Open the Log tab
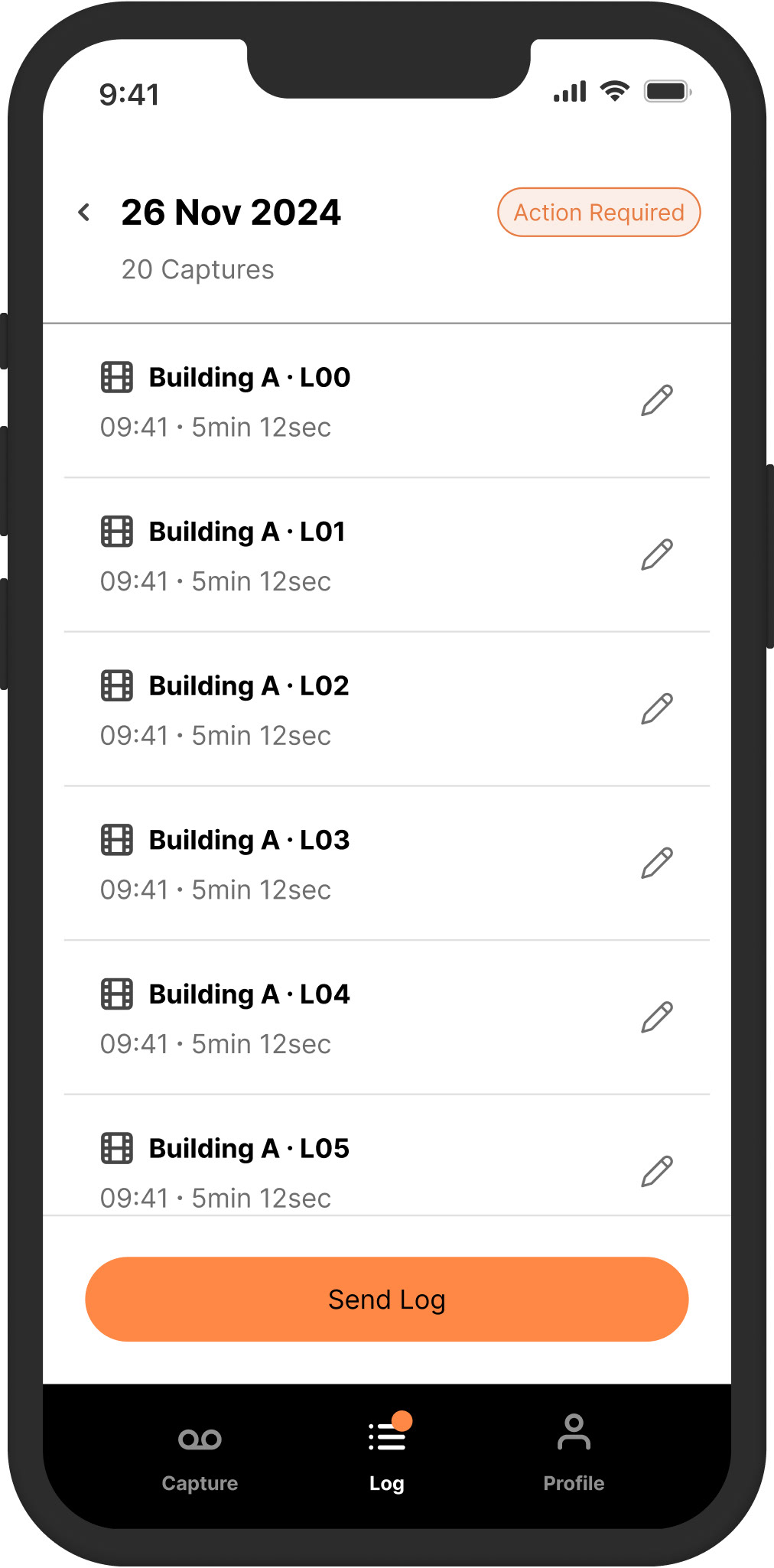This screenshot has width=774, height=1568. pos(387,1456)
